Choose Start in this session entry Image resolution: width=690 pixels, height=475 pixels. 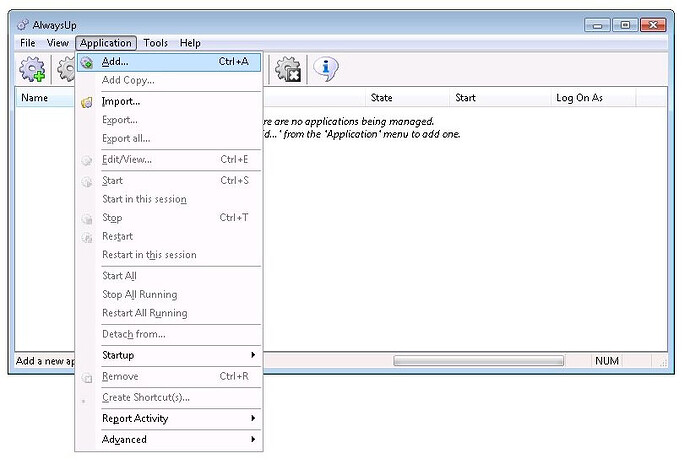[x=169, y=199]
